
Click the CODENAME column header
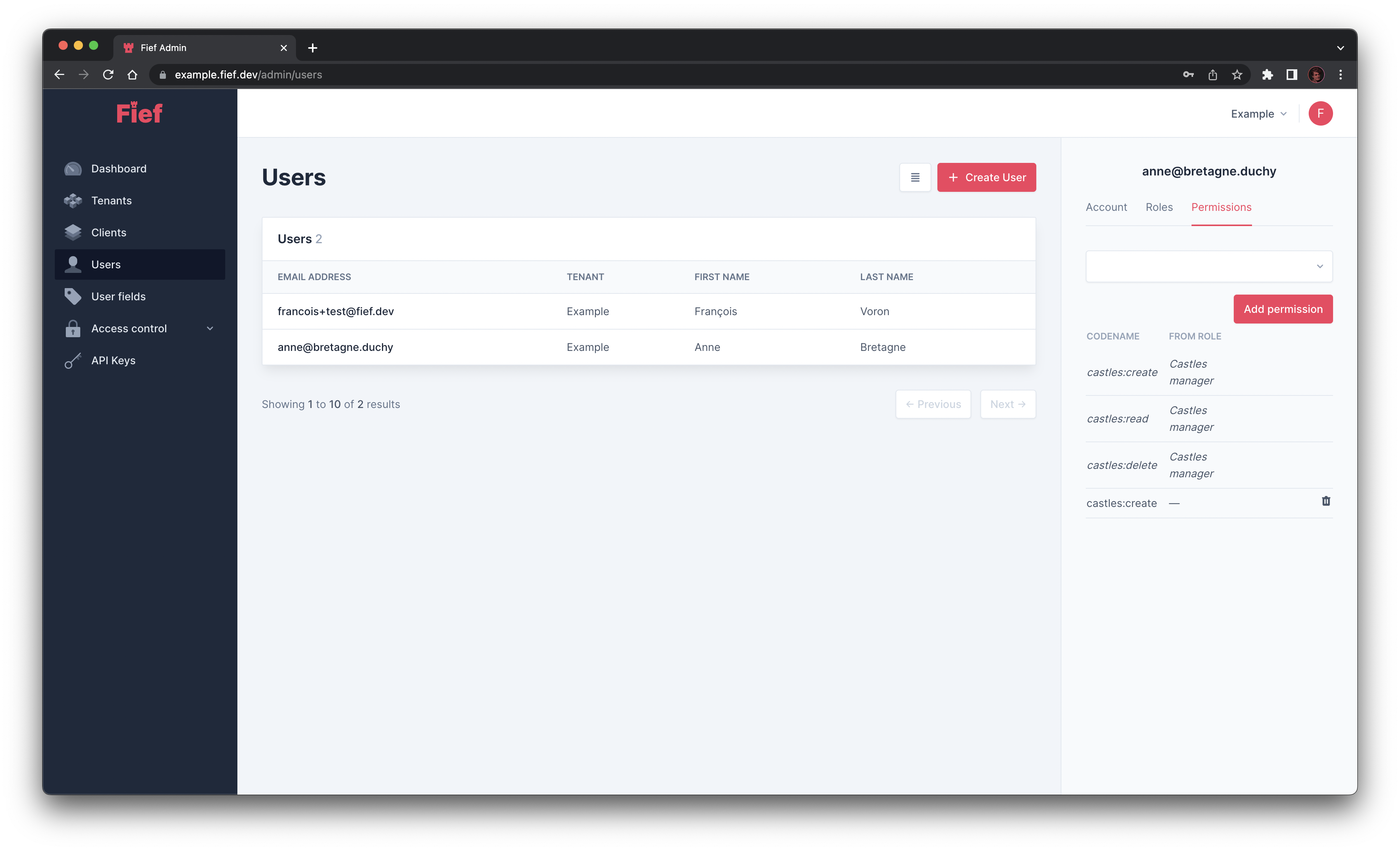click(1112, 336)
